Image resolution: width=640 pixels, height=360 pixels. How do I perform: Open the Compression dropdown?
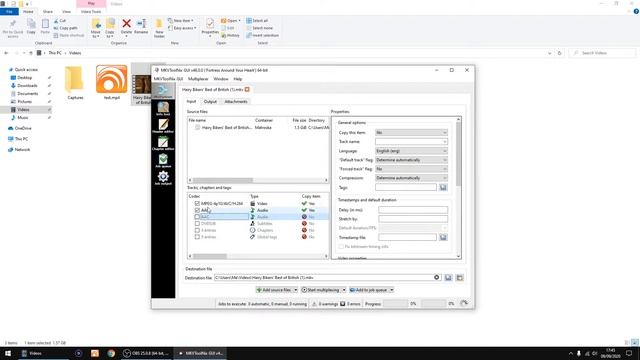[x=411, y=178]
